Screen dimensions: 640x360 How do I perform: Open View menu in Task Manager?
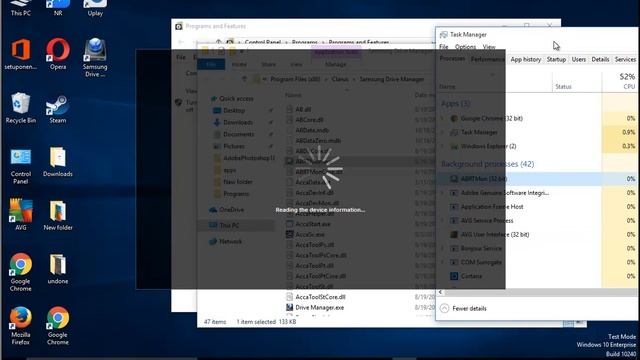click(489, 47)
